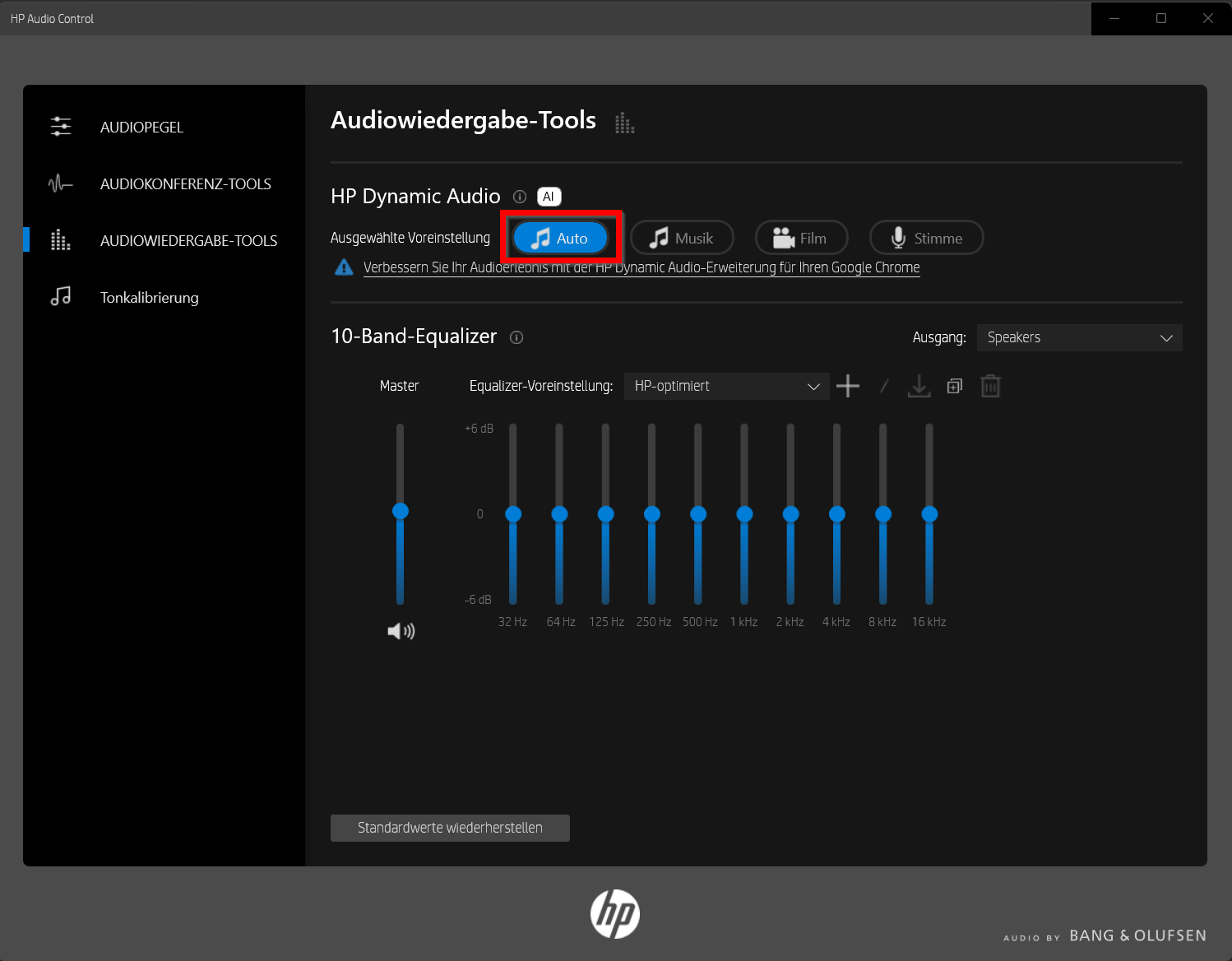Close the HP Audio Control window

(x=1208, y=18)
